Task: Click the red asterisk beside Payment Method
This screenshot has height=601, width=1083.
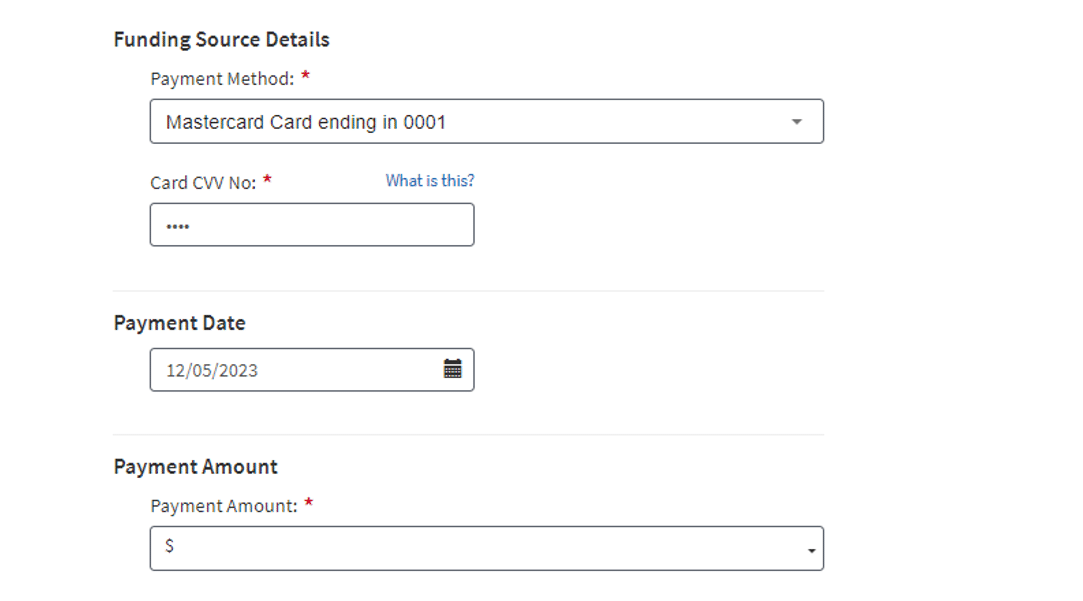Action: click(306, 77)
